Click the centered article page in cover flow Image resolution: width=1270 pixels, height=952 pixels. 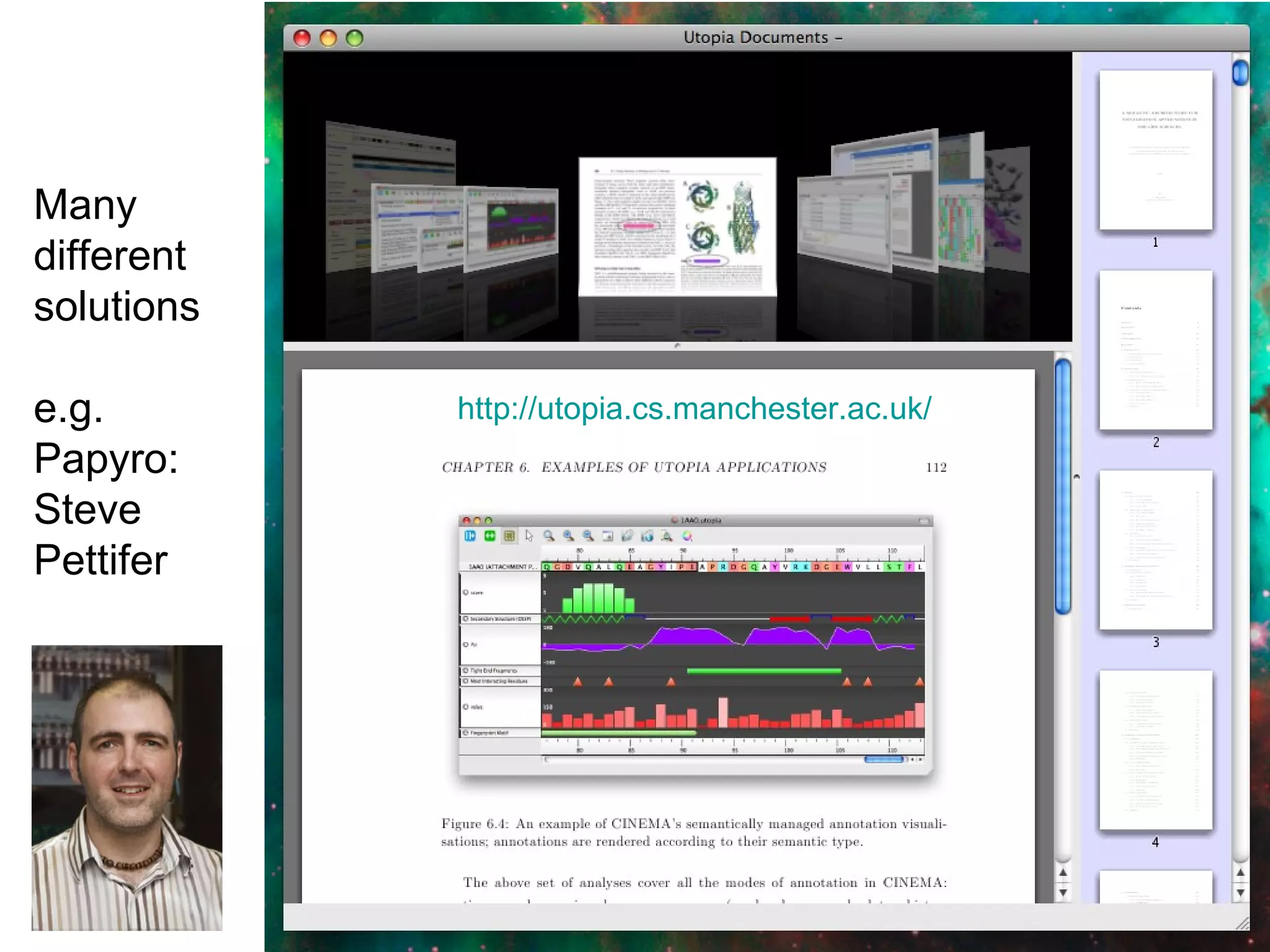point(677,227)
